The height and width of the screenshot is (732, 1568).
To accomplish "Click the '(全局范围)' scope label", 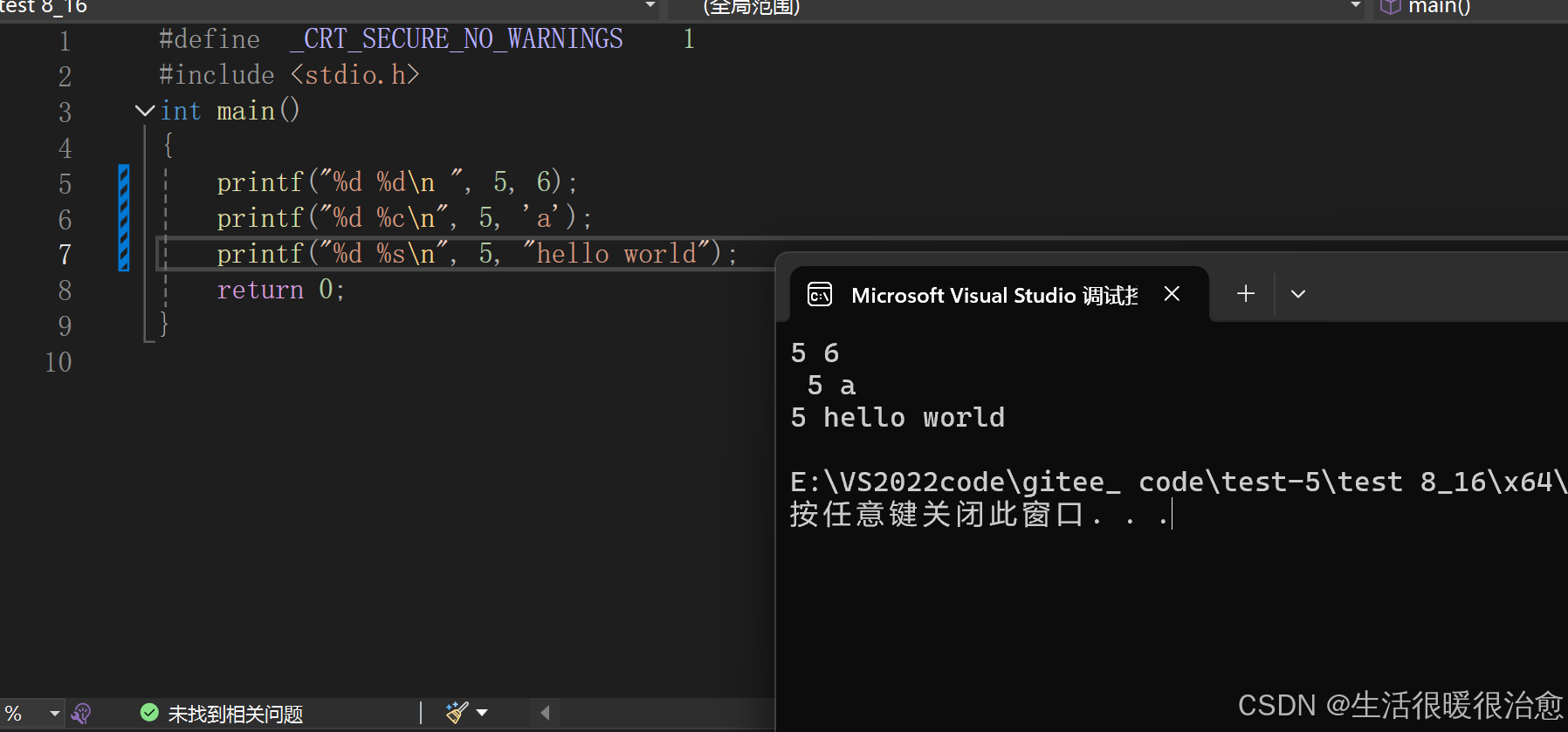I will click(x=752, y=7).
